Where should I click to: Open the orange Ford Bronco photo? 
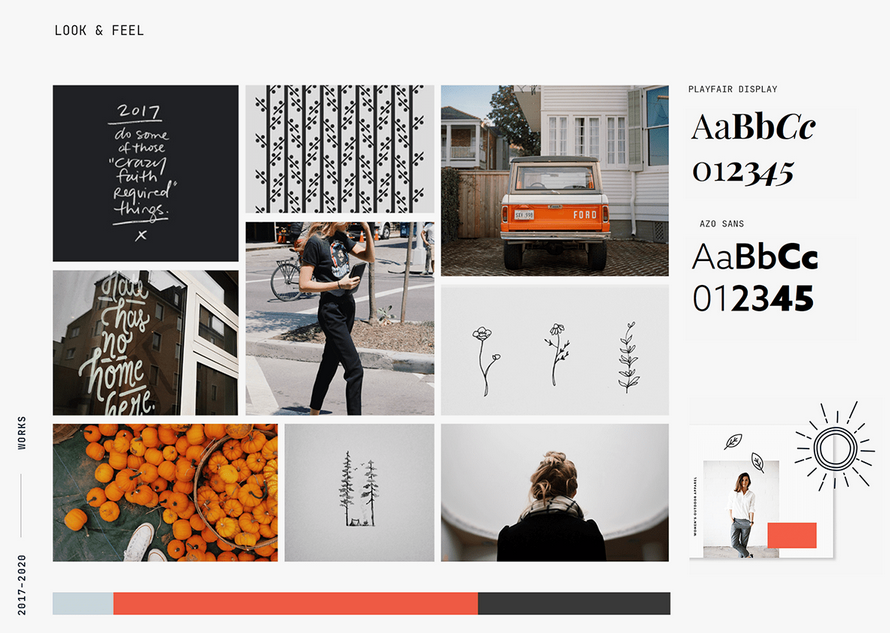click(x=555, y=181)
